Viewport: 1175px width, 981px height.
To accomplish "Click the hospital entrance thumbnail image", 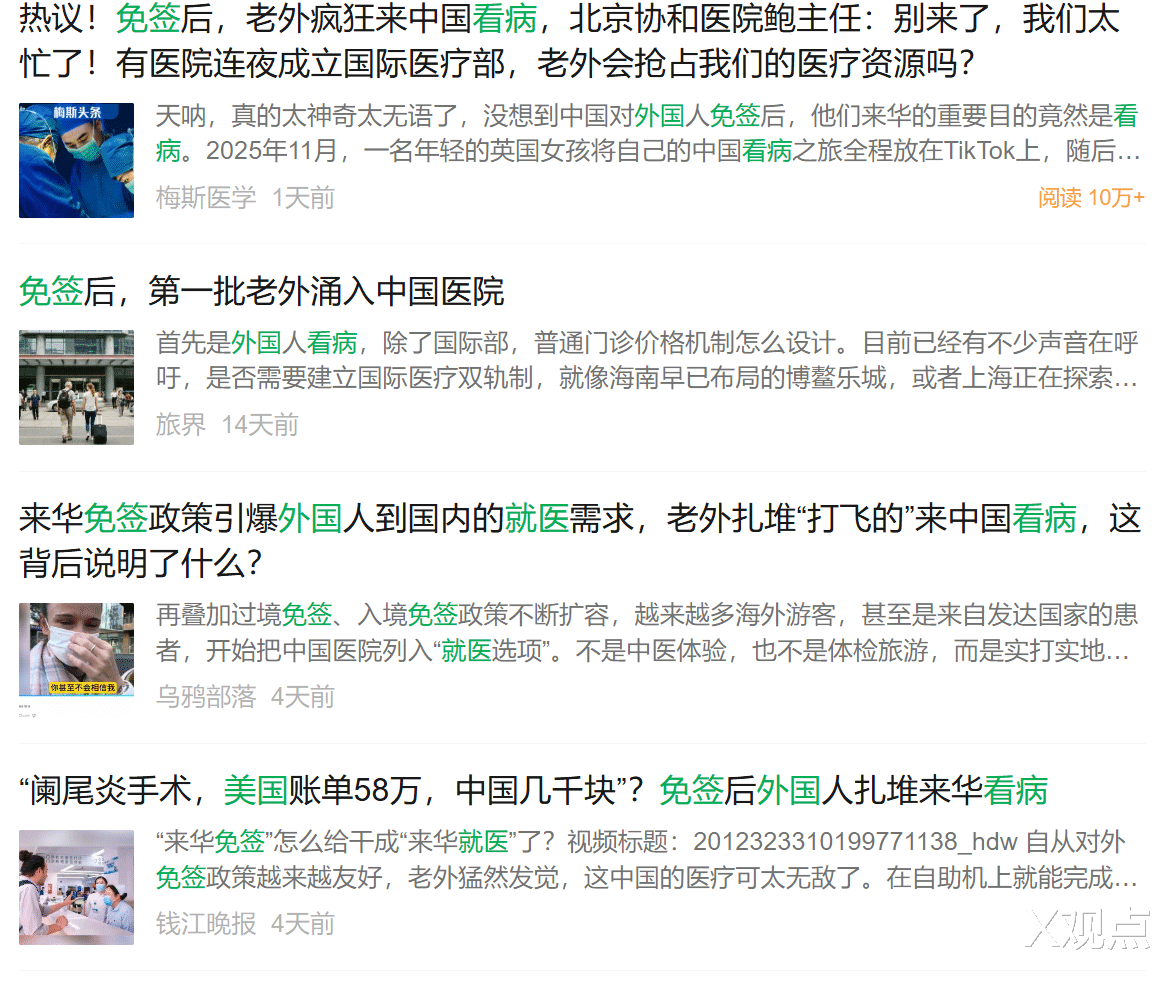I will coord(76,387).
